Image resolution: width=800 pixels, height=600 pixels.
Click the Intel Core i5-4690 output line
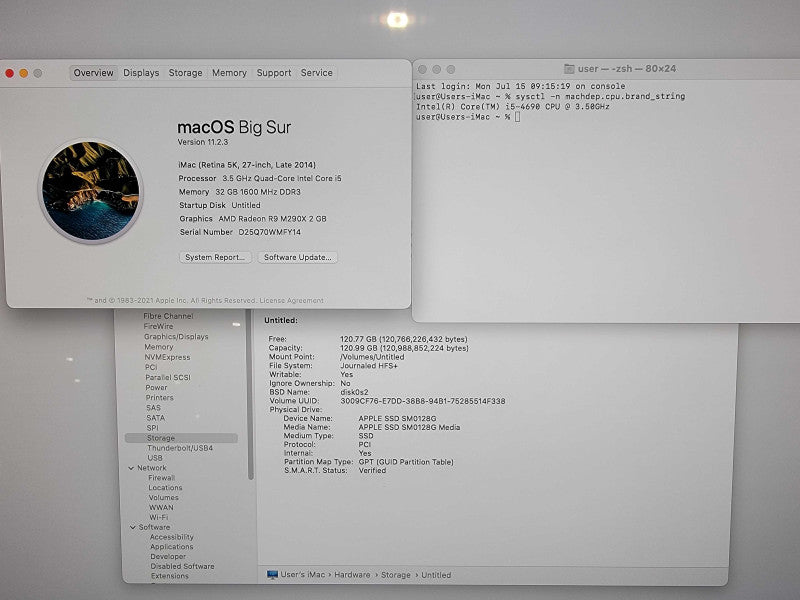point(513,107)
